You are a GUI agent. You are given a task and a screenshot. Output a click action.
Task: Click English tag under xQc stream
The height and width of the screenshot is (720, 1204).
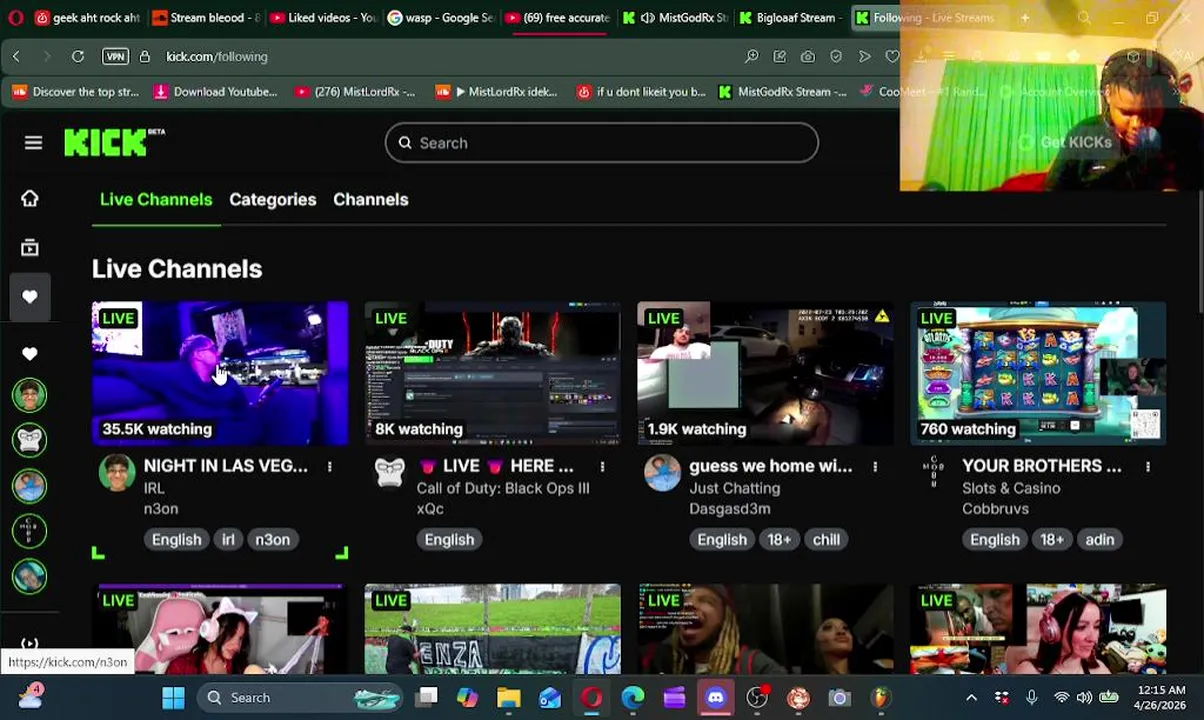[449, 539]
